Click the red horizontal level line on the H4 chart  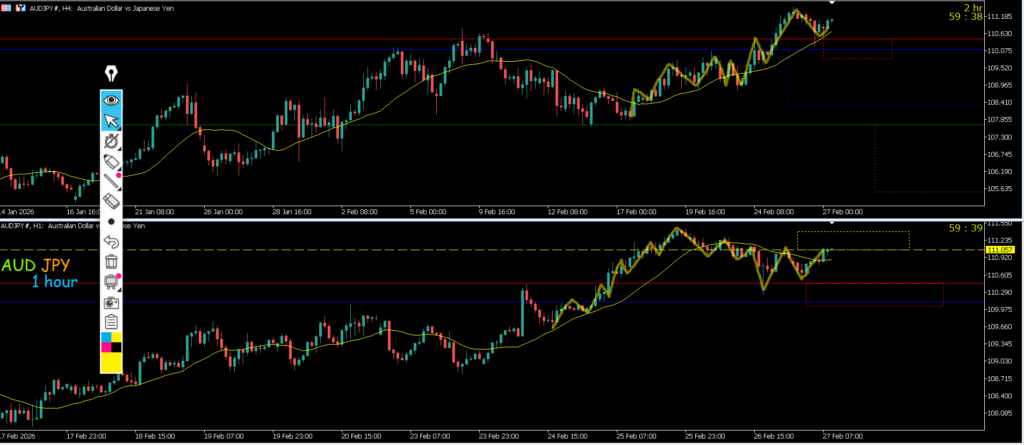300,39
